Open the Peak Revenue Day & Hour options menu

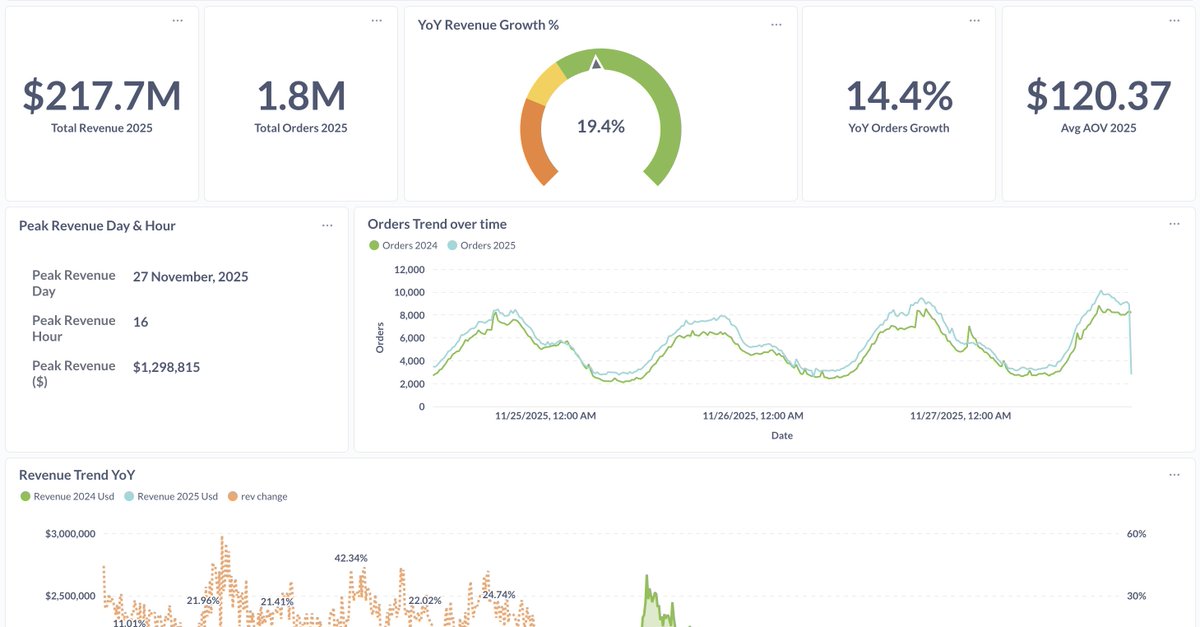327,225
